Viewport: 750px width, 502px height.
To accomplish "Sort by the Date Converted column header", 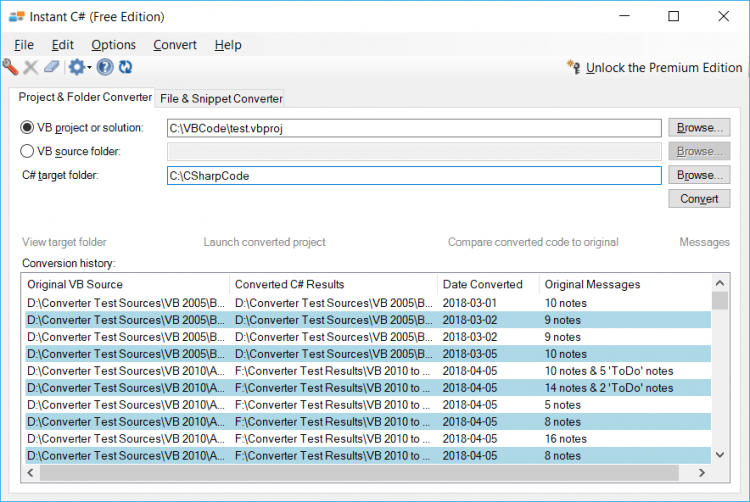I will point(487,285).
